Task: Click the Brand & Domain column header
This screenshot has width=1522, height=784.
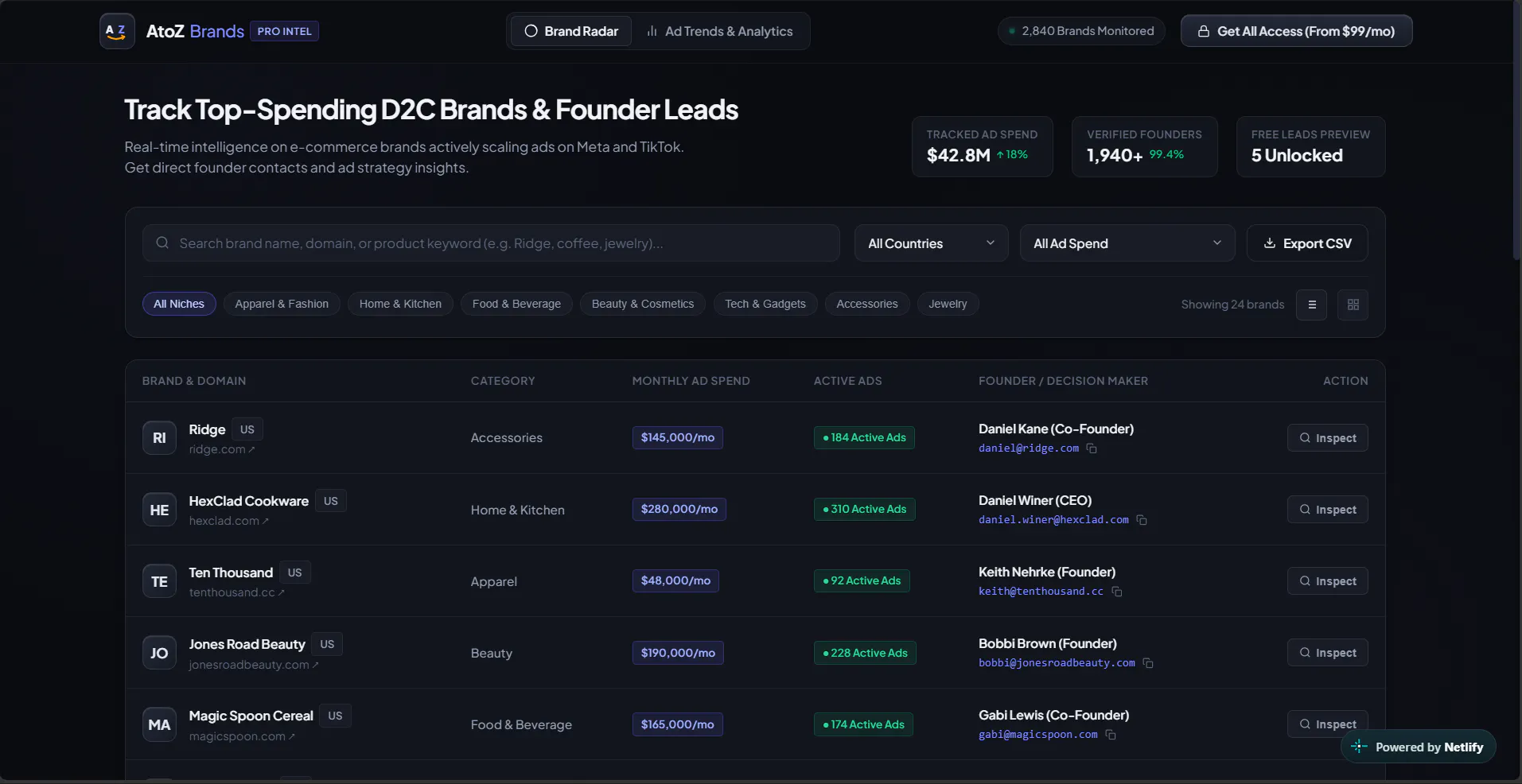Action: click(x=194, y=381)
